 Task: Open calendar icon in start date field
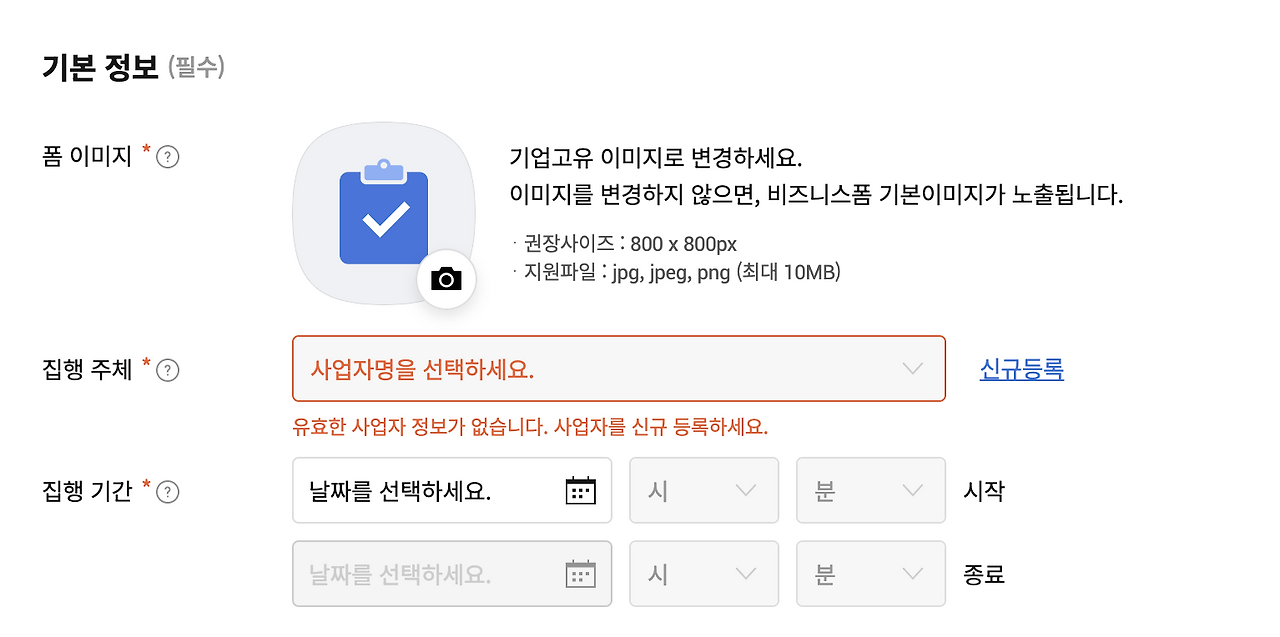(x=580, y=491)
